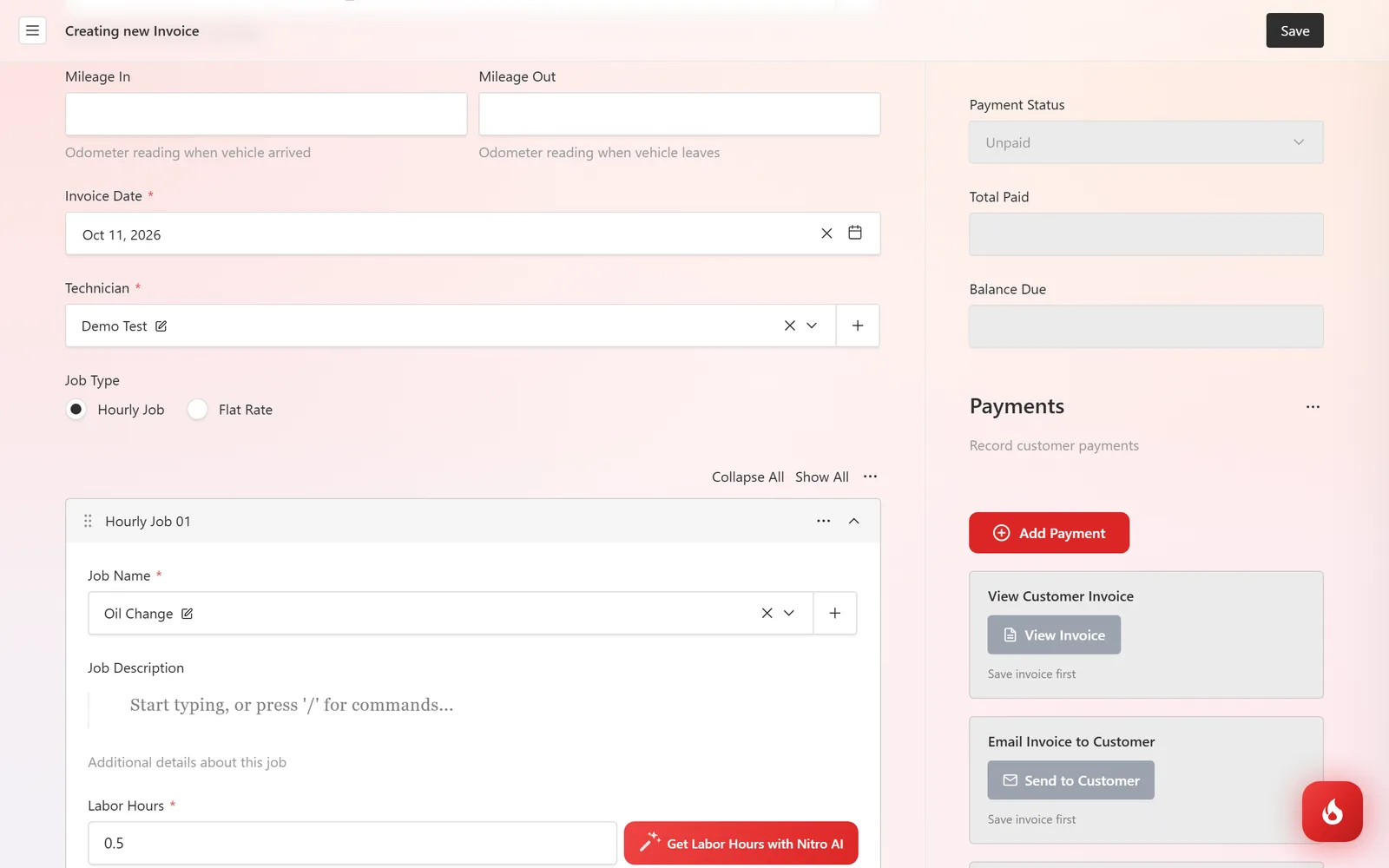Image resolution: width=1389 pixels, height=868 pixels.
Task: Open the Invoice Date calendar picker
Action: coord(855,233)
